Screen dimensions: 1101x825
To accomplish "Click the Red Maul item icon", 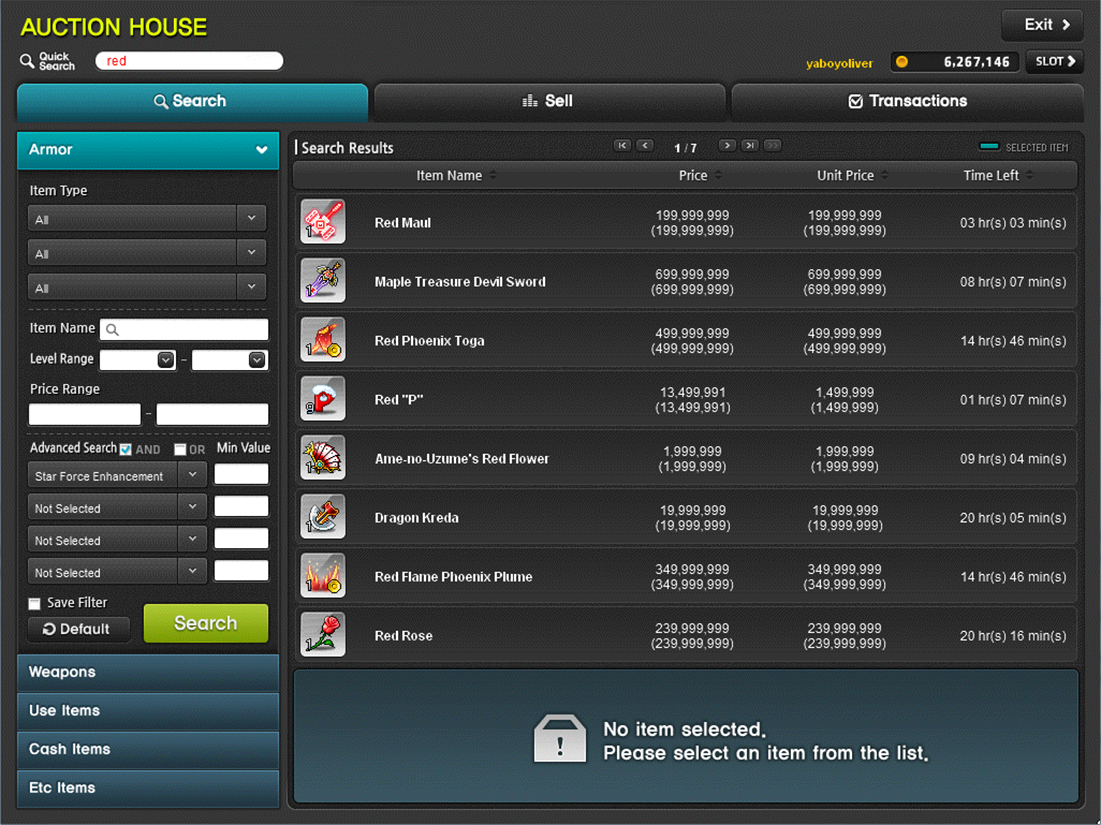I will (323, 222).
